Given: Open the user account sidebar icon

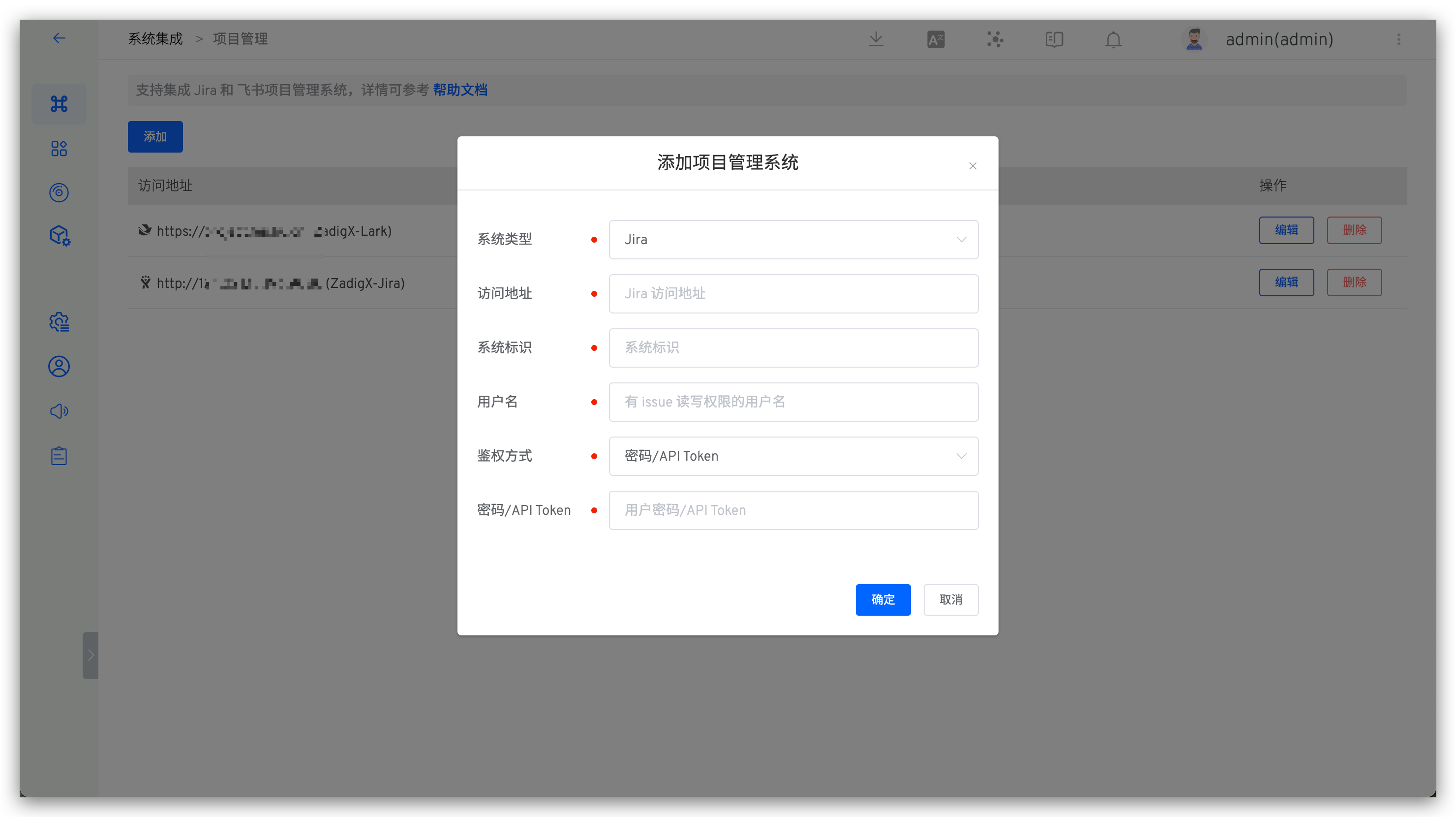Looking at the screenshot, I should 59,367.
